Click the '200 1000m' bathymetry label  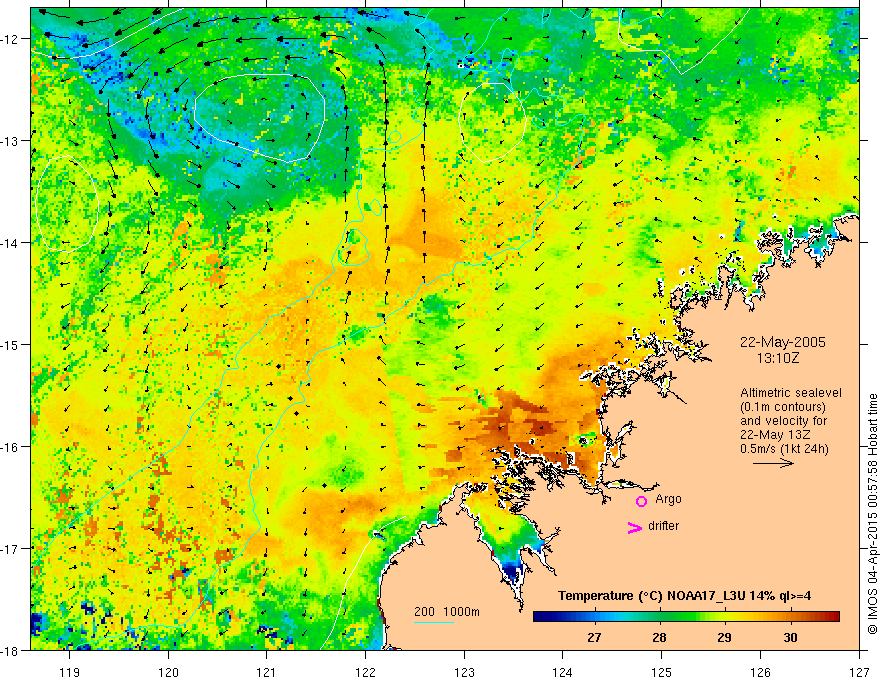pos(447,612)
